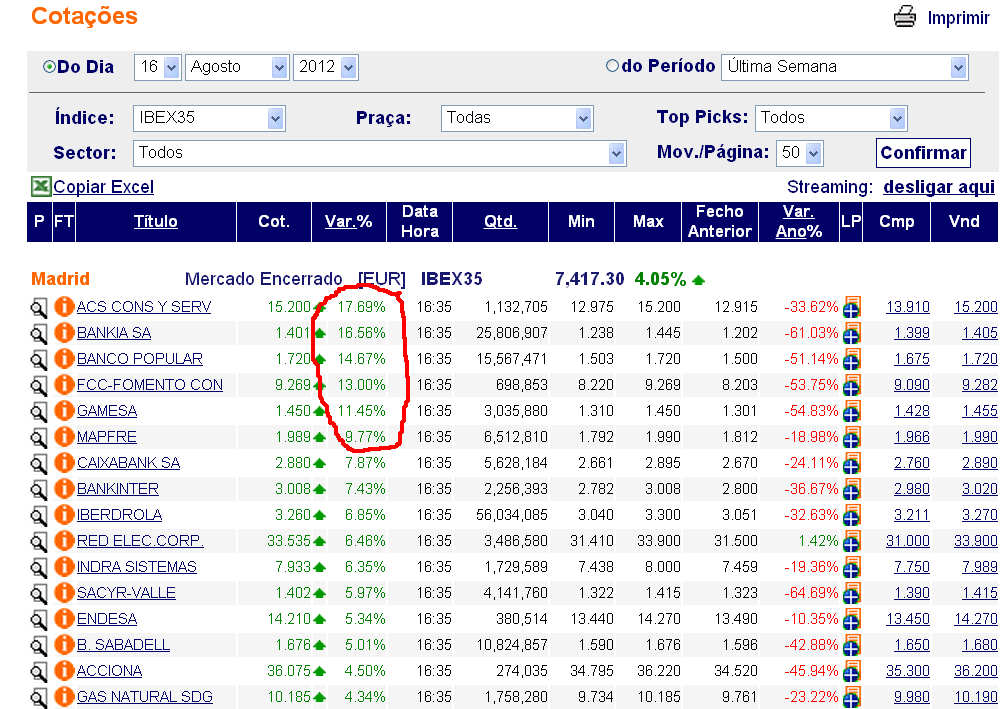Click the Excel icon beside Copiar Excel
Image resolution: width=1002 pixels, height=709 pixels.
[40, 187]
